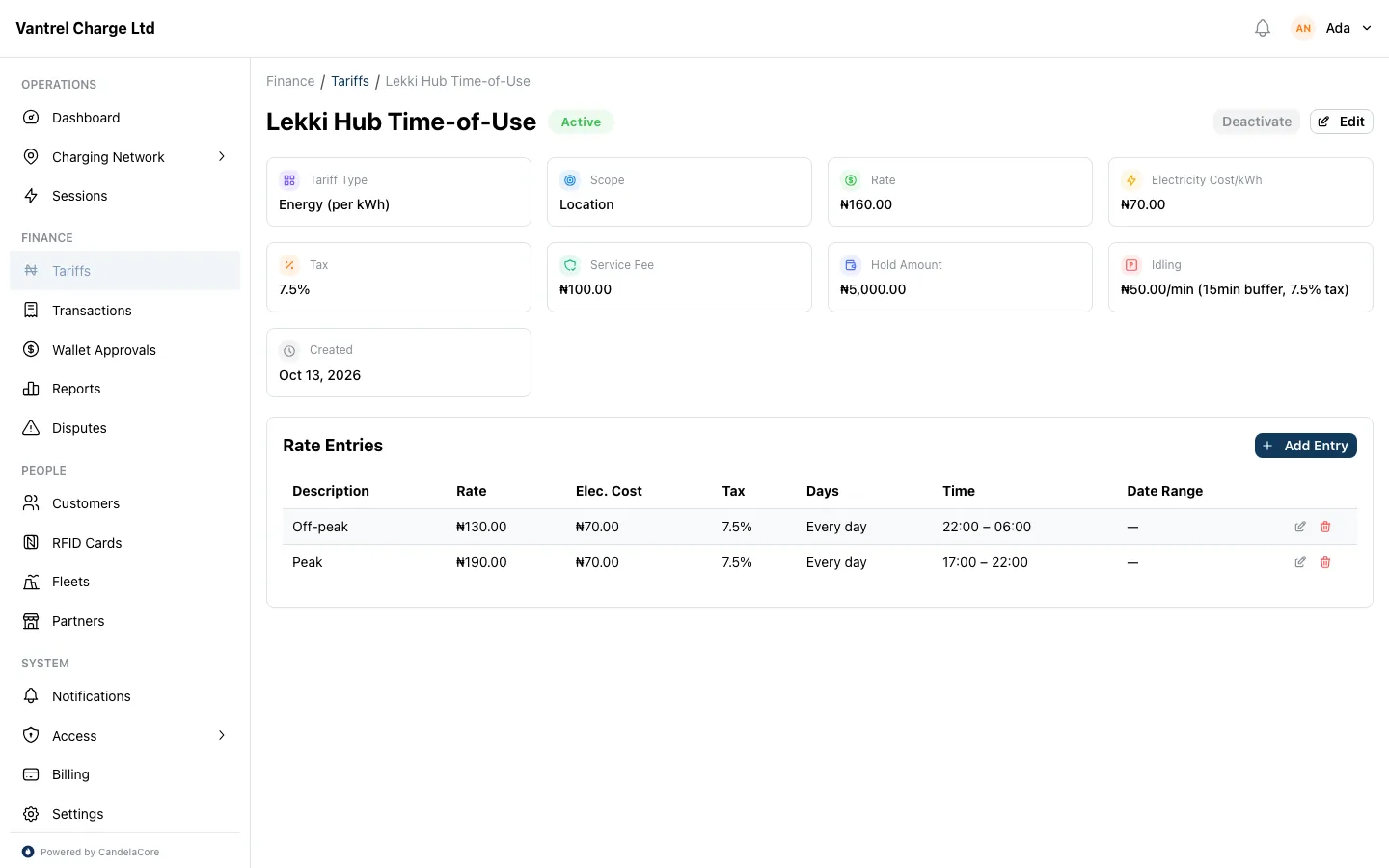The height and width of the screenshot is (868, 1389).
Task: Click the AN user avatar
Action: (x=1303, y=28)
